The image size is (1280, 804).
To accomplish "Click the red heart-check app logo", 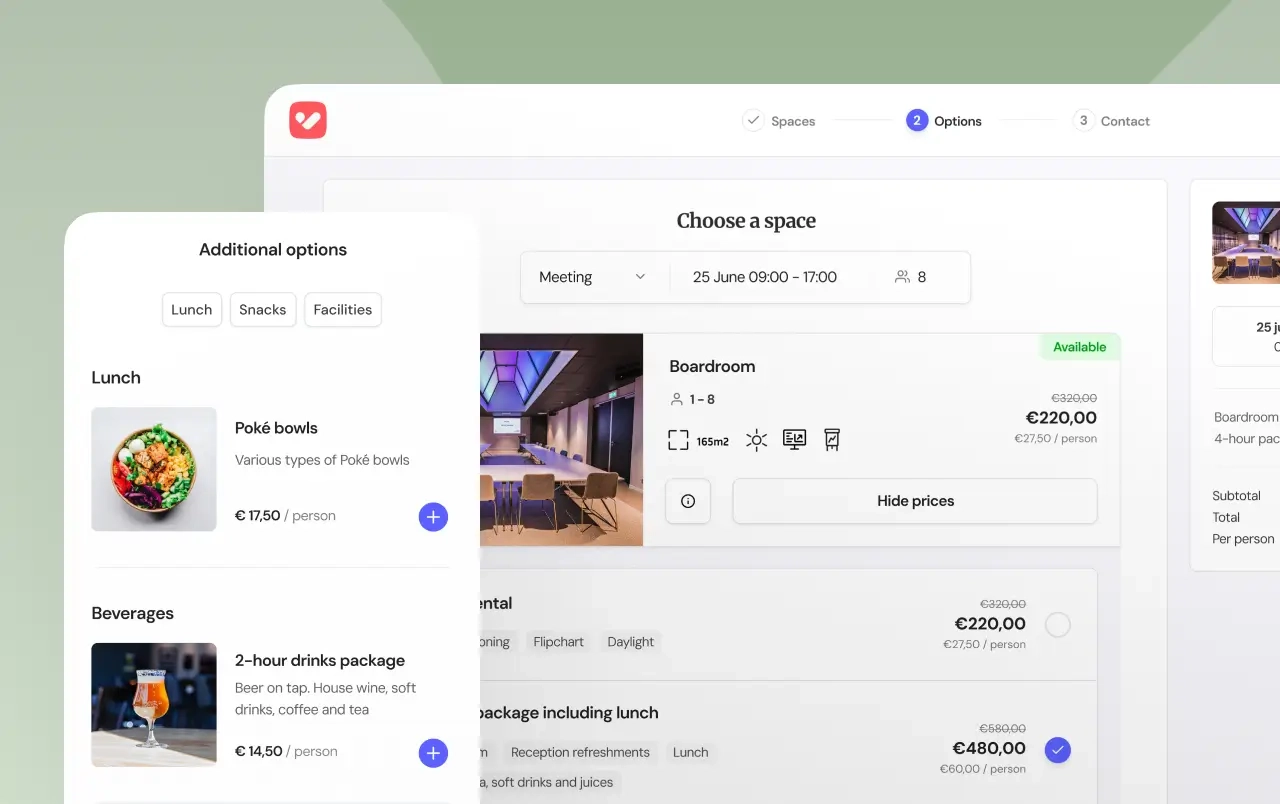I will (308, 120).
